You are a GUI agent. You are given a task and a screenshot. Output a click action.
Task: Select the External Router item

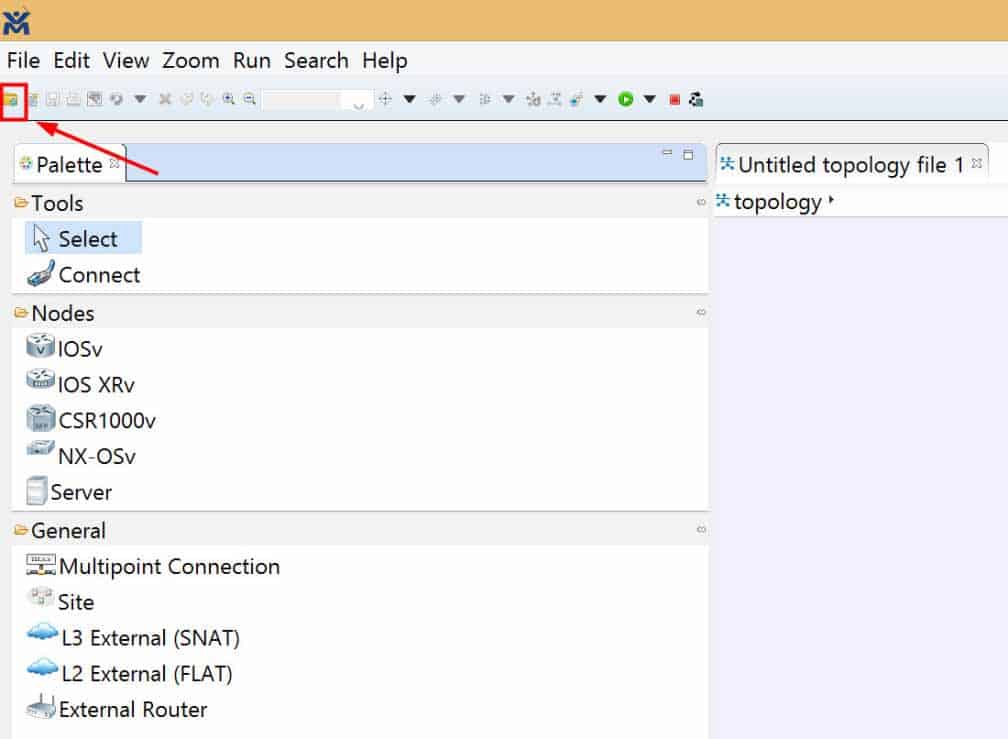click(x=116, y=709)
